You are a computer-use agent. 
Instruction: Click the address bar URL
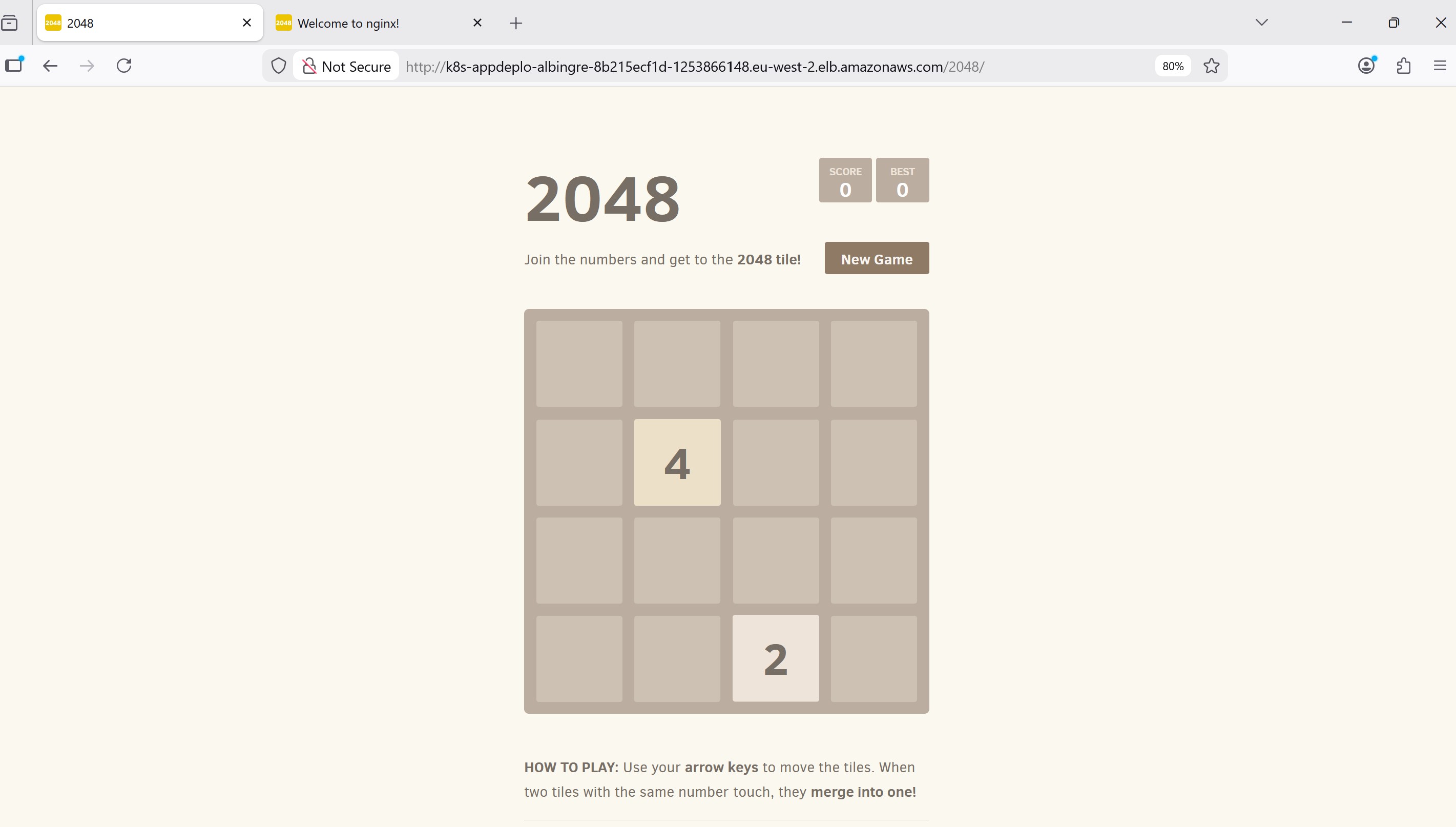coord(693,66)
